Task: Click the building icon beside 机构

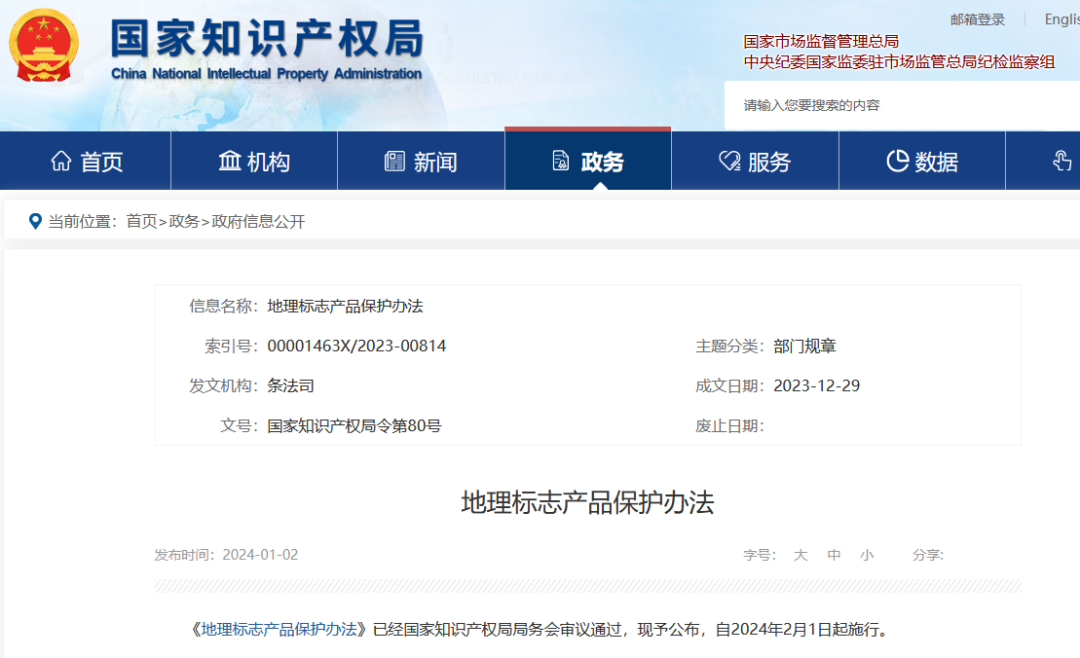Action: [x=229, y=161]
